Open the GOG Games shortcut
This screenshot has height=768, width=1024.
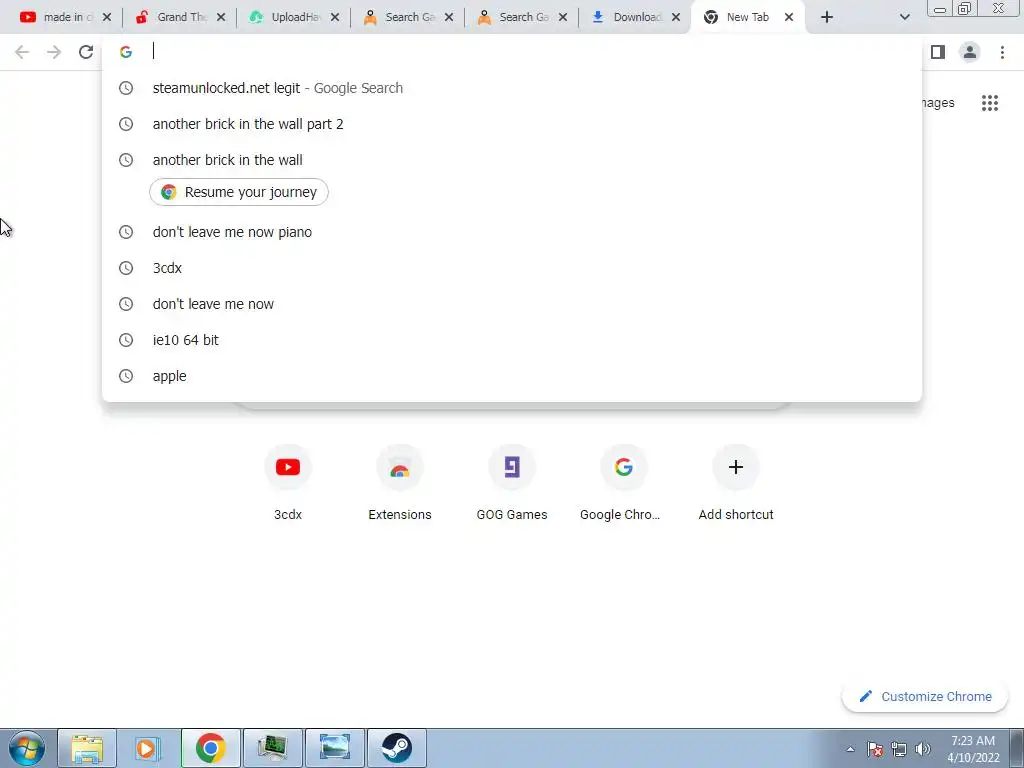(x=512, y=483)
